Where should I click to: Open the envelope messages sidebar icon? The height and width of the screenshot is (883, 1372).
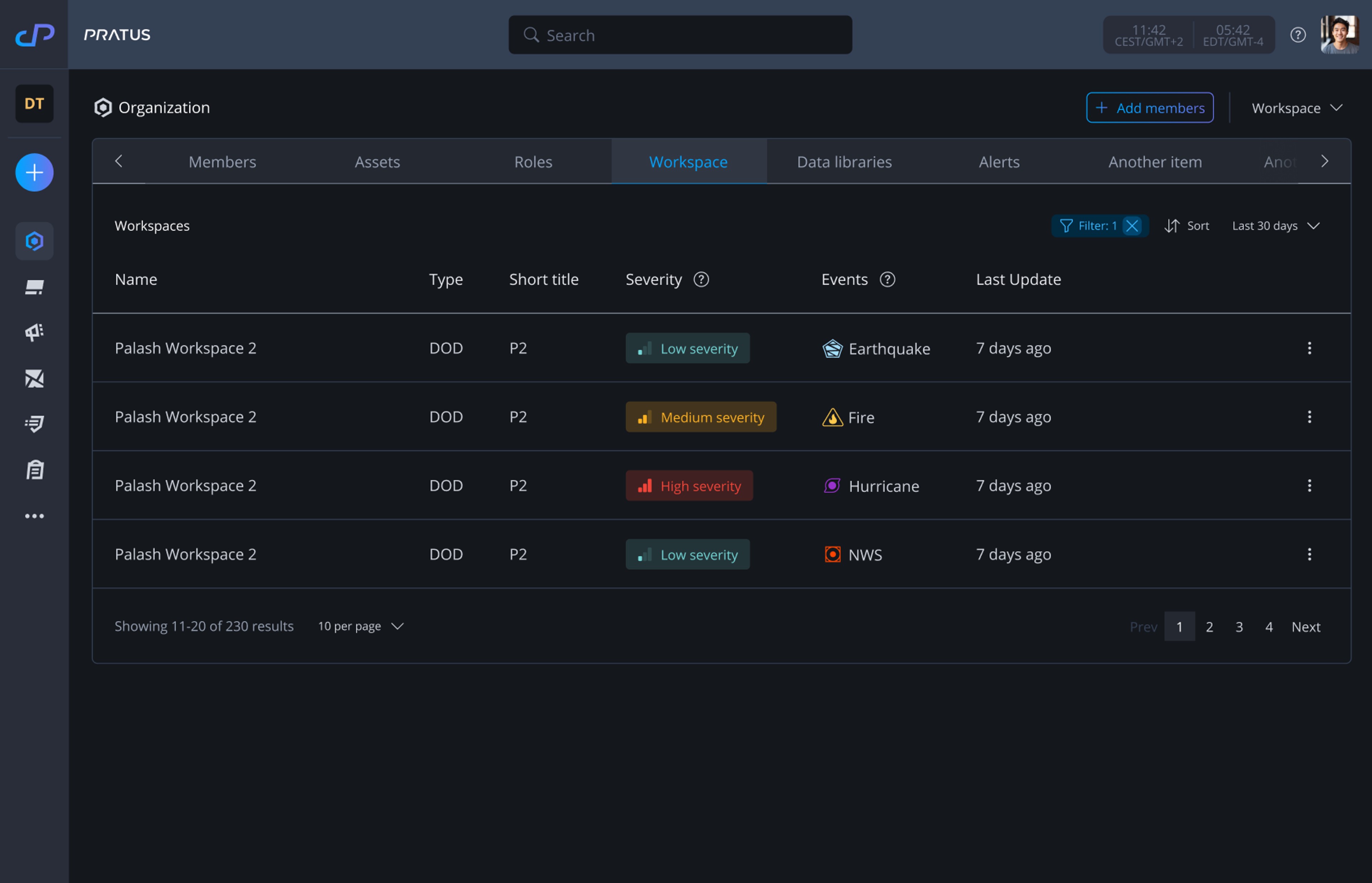(x=34, y=378)
